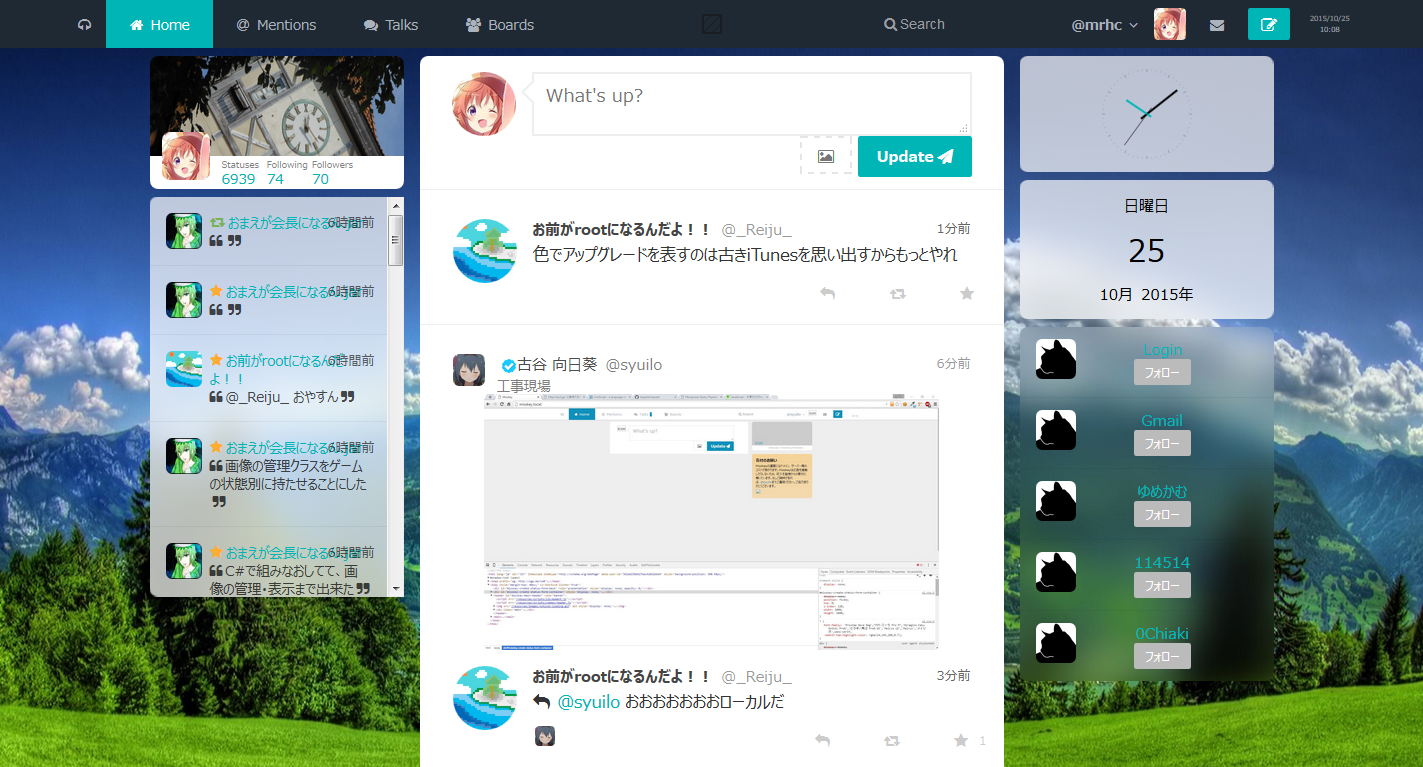Open @_Reiju_ avatar on iTunes post

[485, 251]
